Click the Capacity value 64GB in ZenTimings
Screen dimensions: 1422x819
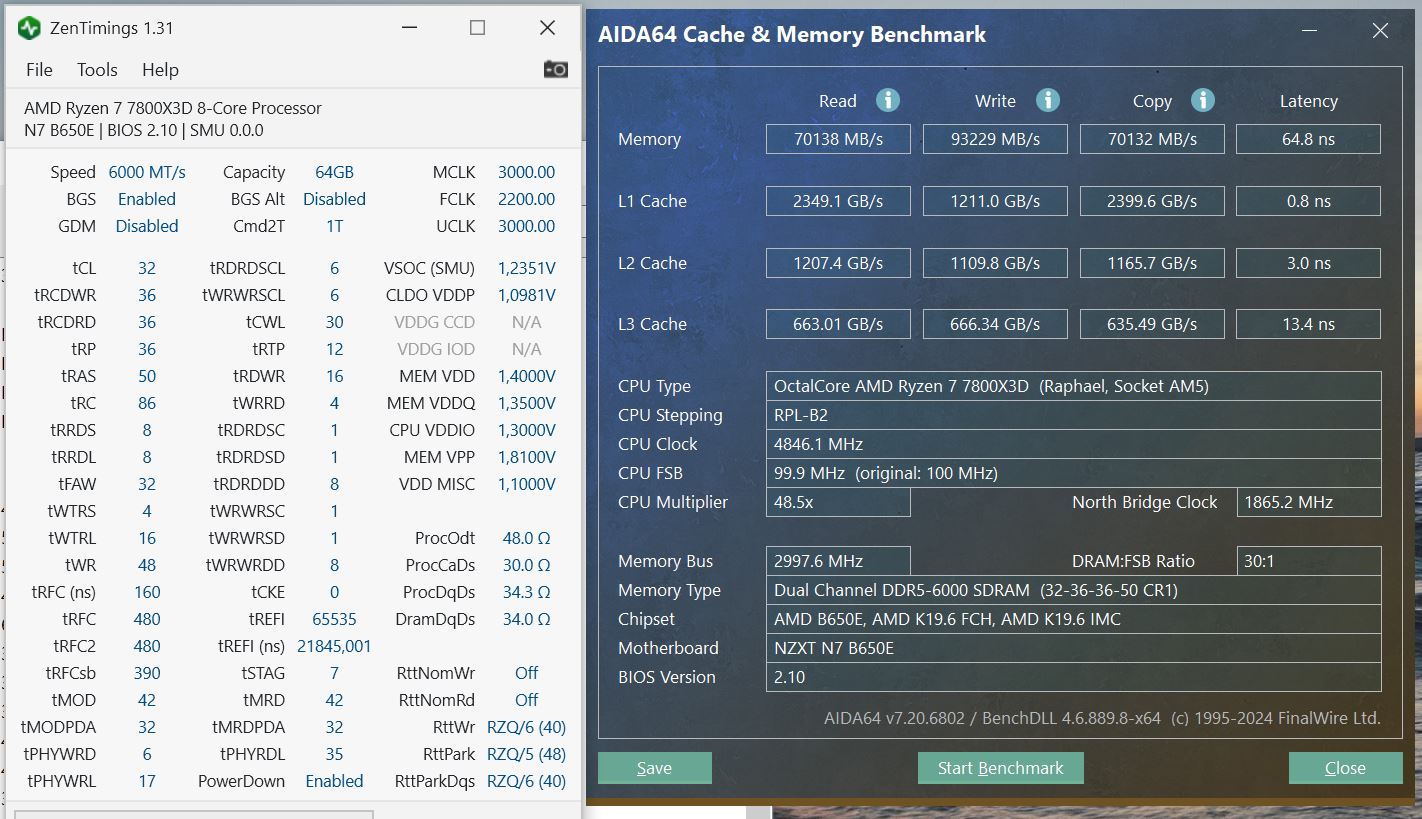coord(334,172)
